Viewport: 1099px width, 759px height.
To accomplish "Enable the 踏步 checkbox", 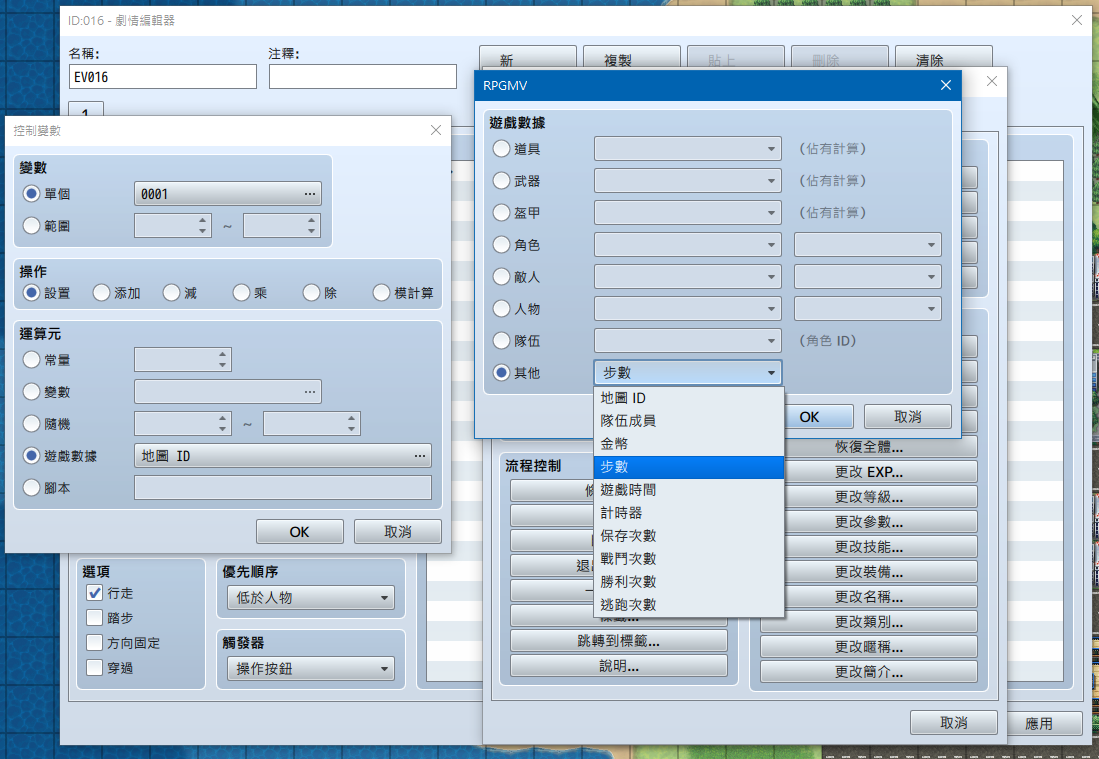I will point(95,617).
